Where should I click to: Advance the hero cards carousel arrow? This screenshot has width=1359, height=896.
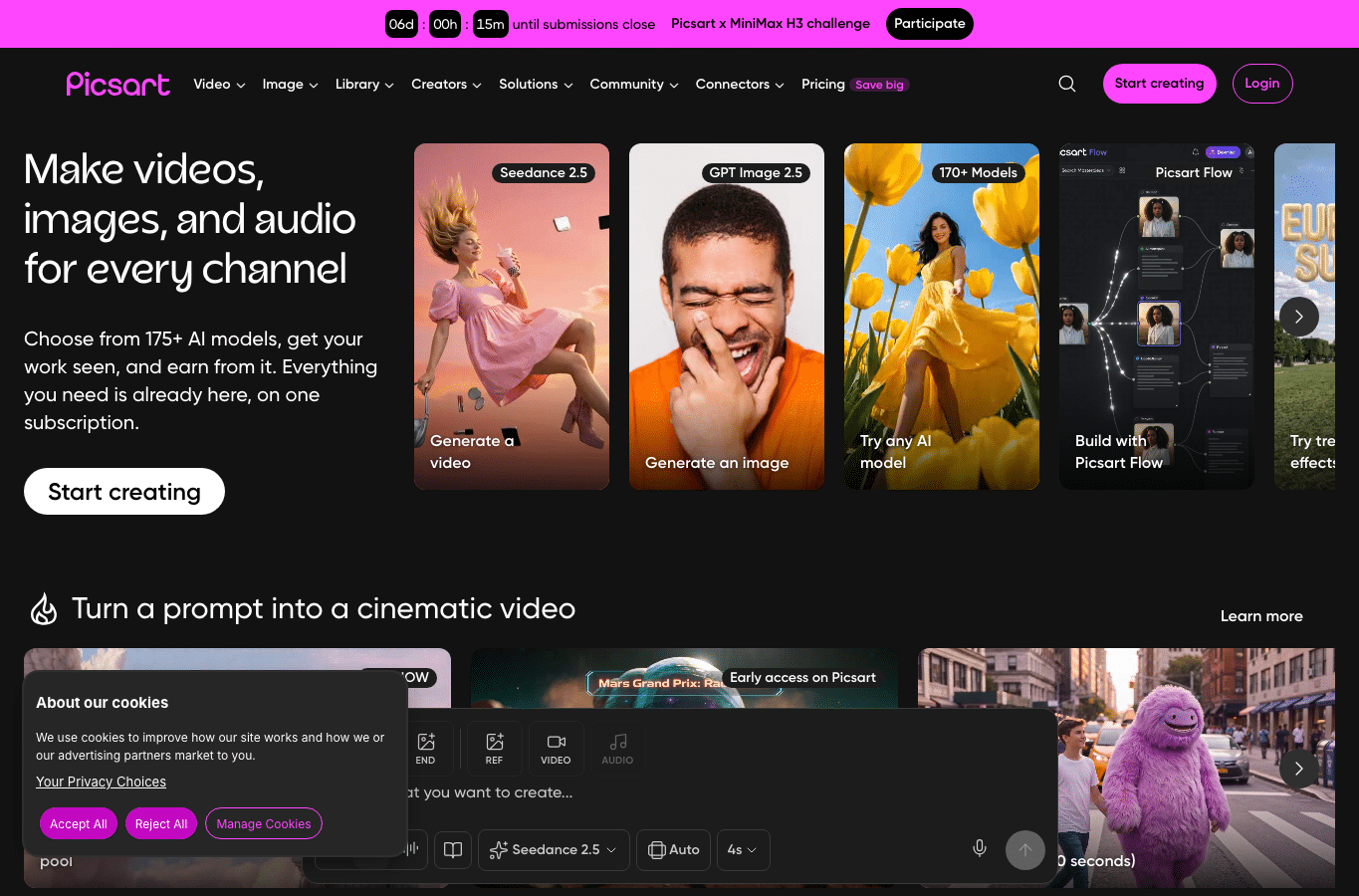coord(1299,317)
